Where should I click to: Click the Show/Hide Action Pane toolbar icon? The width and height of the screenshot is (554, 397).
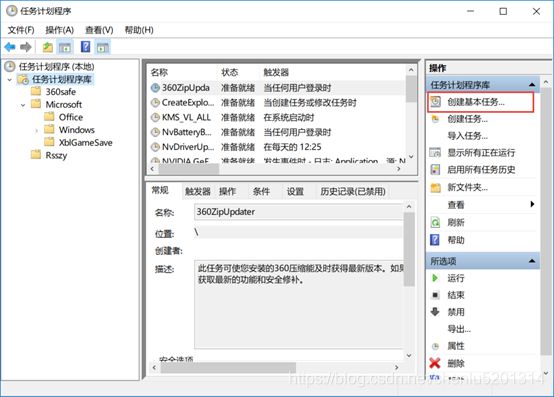103,47
